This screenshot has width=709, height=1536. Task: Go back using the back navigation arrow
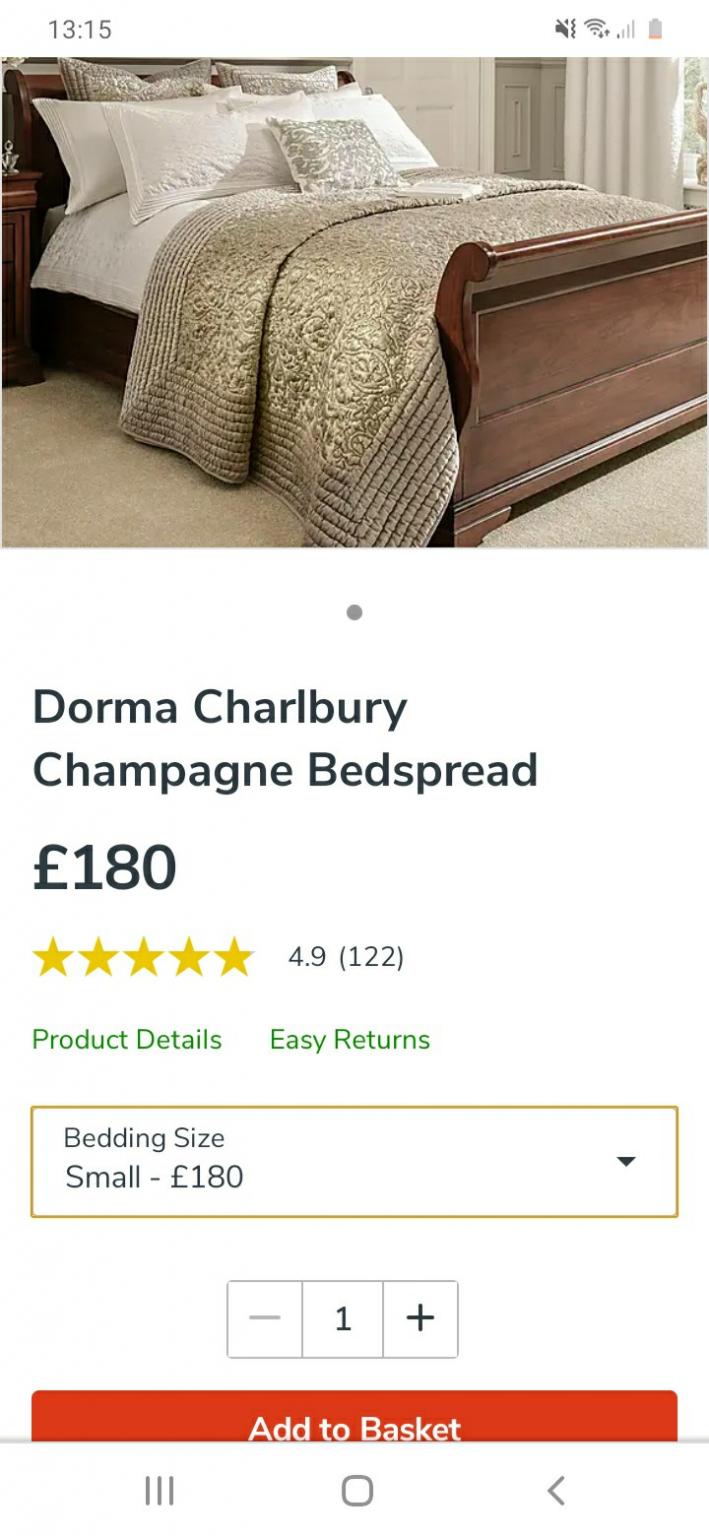(556, 1490)
